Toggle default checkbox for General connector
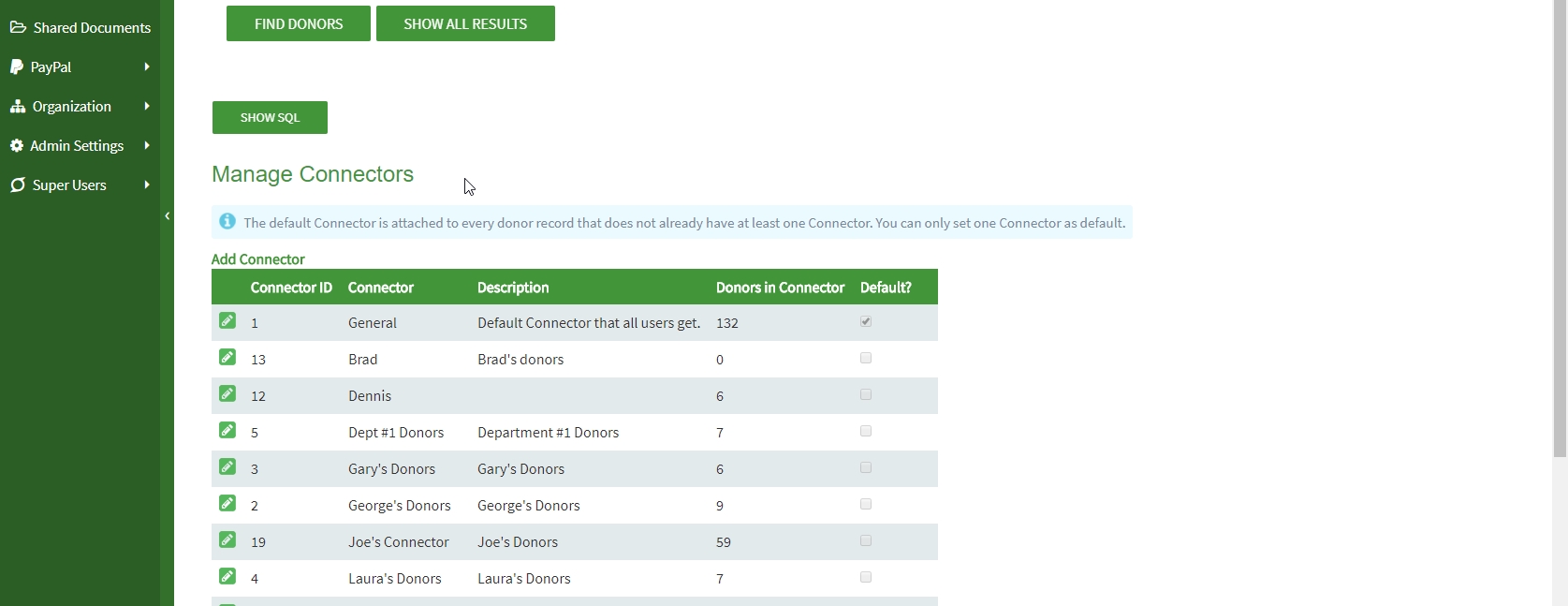The height and width of the screenshot is (606, 1568). pos(866,321)
